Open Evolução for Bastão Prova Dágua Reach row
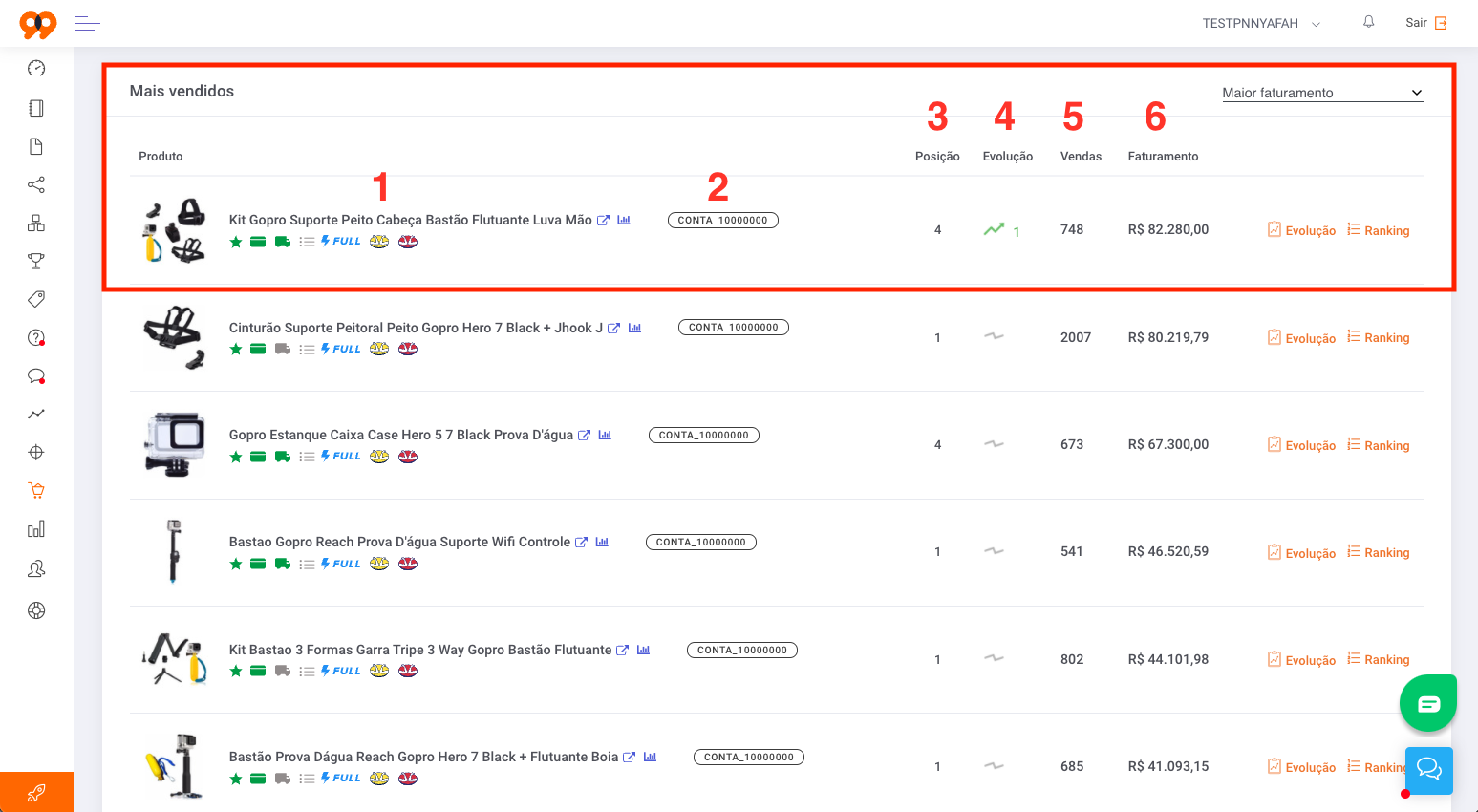 pyautogui.click(x=1301, y=767)
